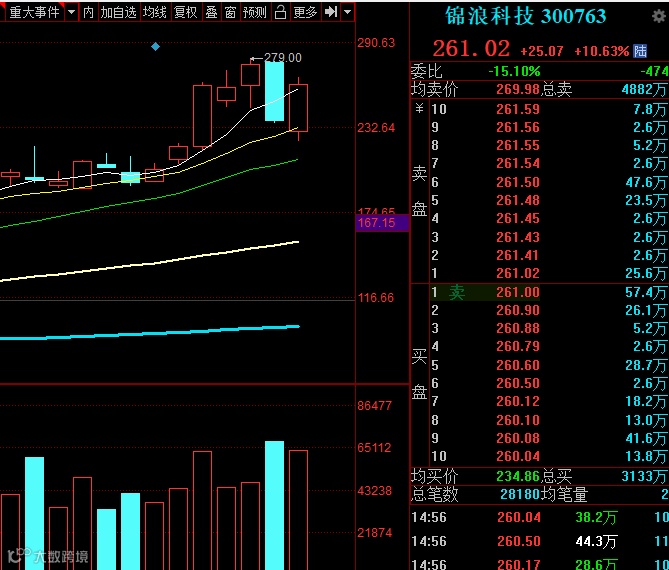The width and height of the screenshot is (669, 570).
Task: Click sell level 10 price 261.59
Action: pos(518,109)
